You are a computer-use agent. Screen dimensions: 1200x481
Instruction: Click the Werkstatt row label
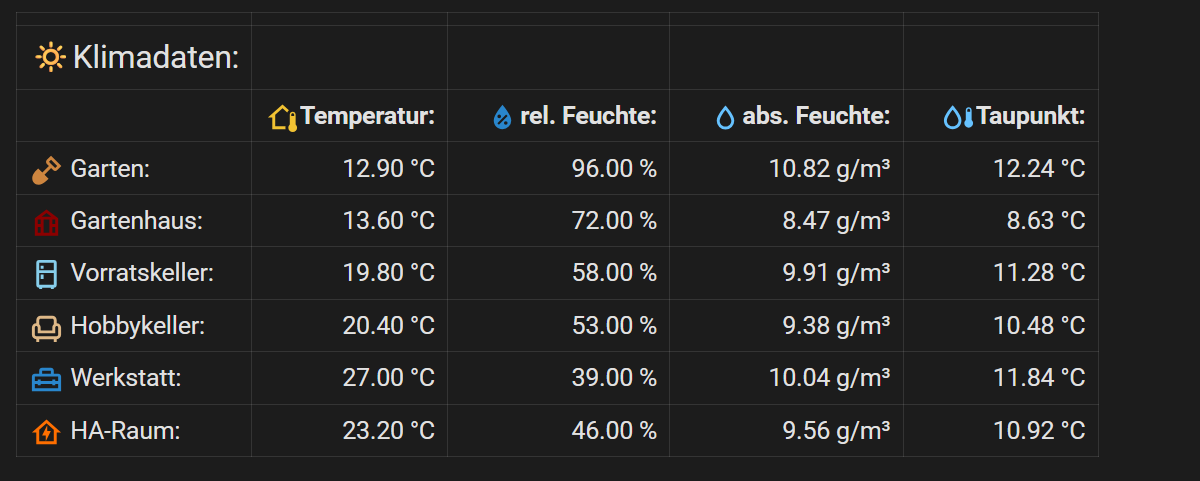(x=125, y=379)
